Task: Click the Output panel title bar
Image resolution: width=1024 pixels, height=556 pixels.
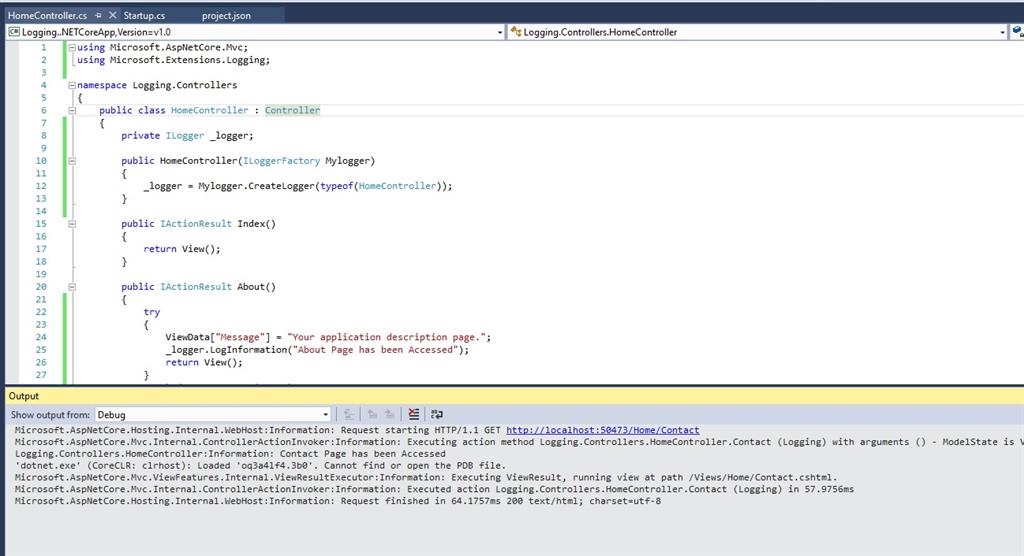Action: (x=515, y=396)
